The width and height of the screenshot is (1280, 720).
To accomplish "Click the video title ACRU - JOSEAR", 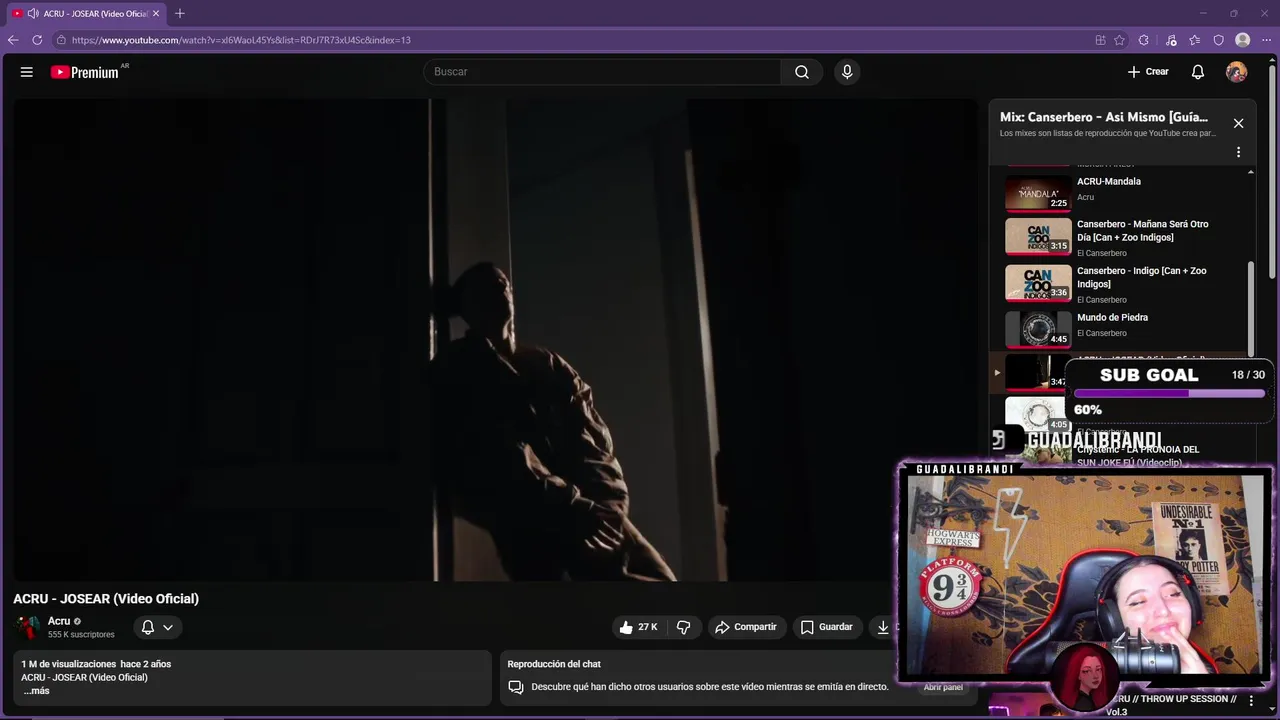I will pyautogui.click(x=106, y=598).
